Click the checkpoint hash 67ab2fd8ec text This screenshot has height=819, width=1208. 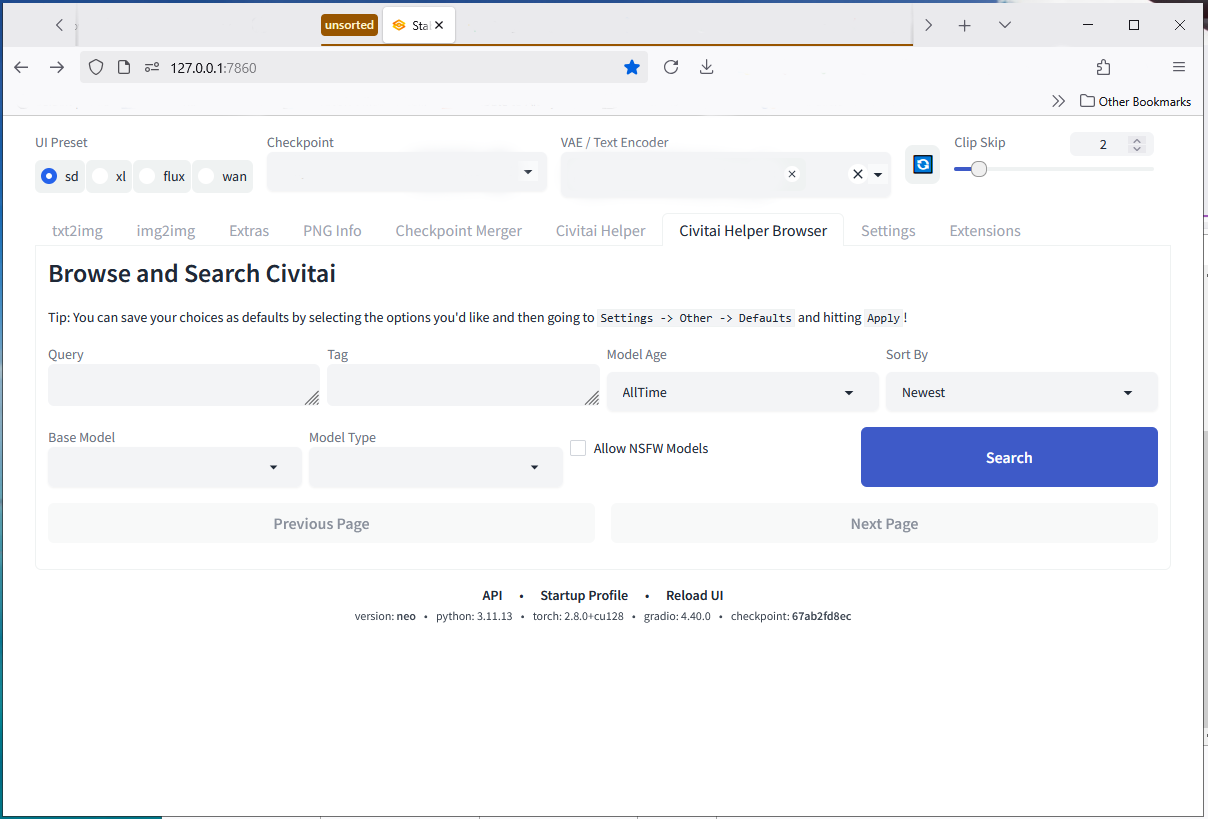821,616
